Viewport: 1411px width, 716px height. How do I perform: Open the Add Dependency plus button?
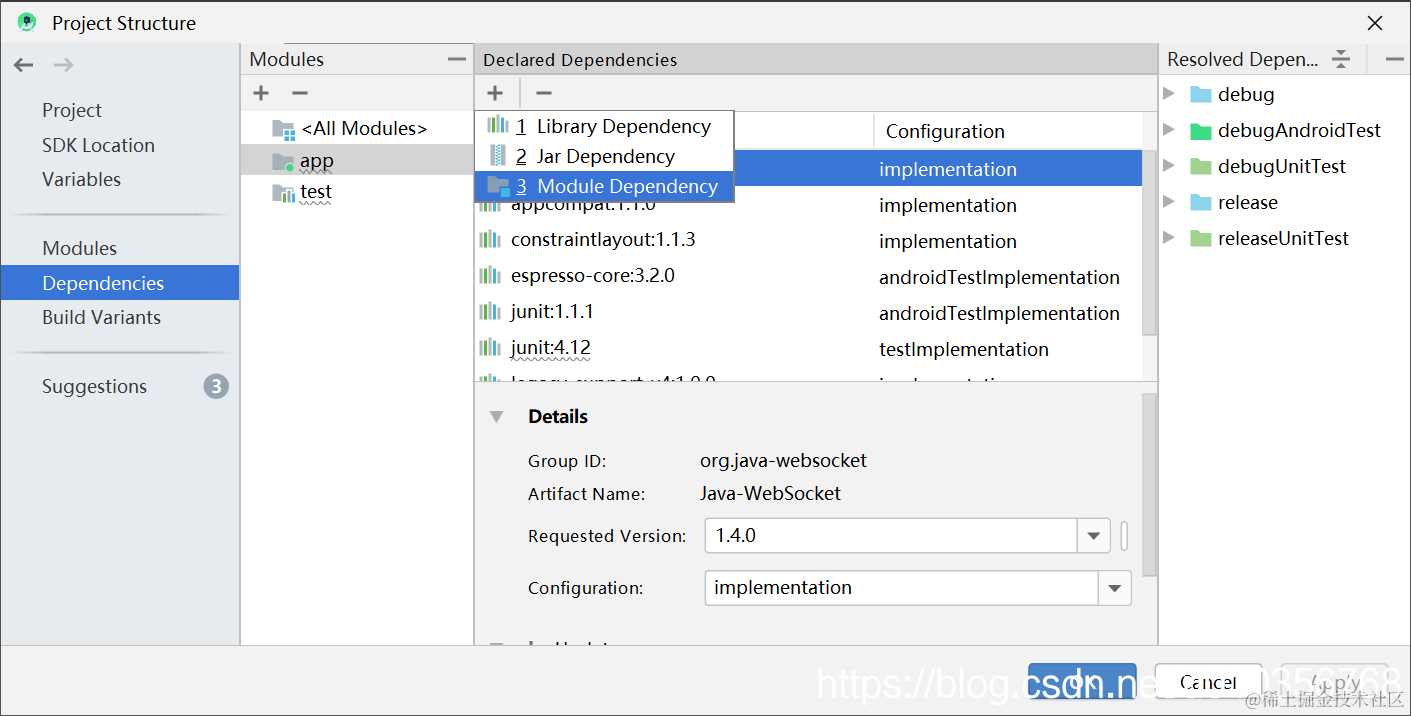pos(495,93)
